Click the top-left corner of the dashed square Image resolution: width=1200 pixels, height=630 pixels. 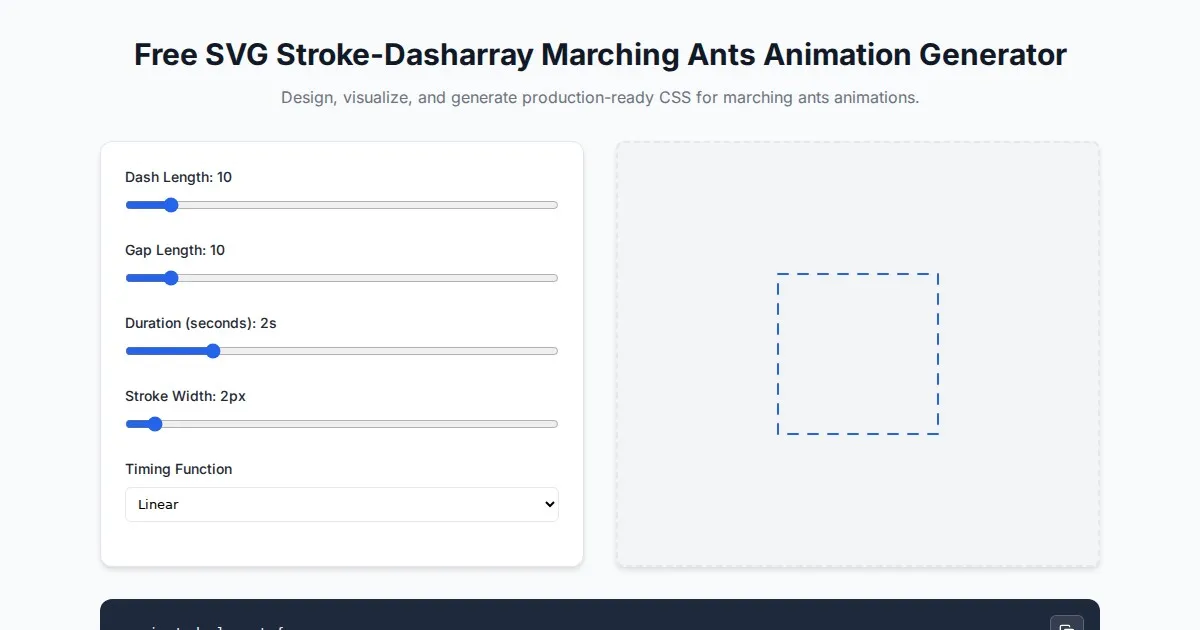[778, 274]
